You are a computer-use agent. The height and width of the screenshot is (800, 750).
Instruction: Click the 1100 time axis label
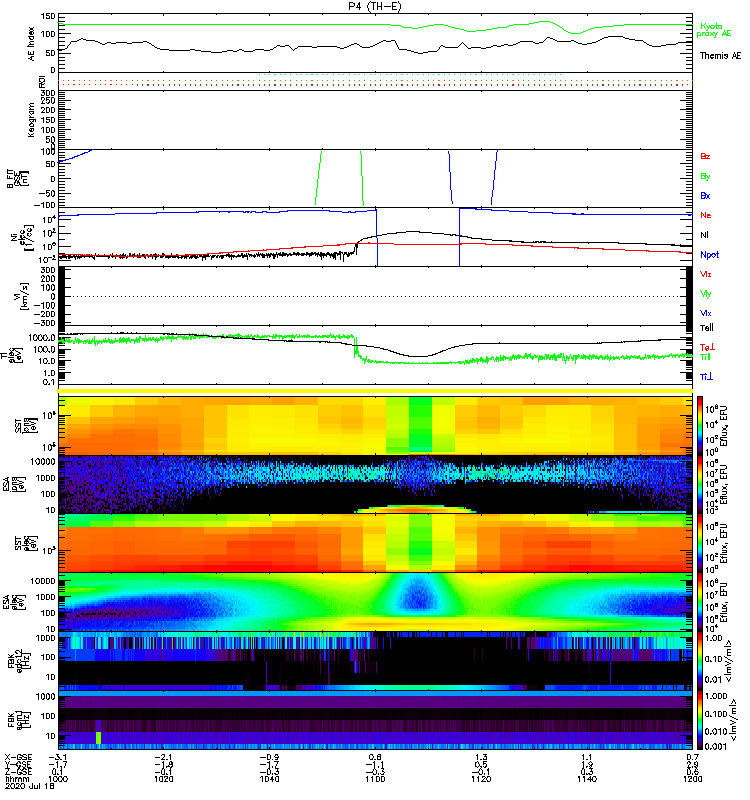375,779
